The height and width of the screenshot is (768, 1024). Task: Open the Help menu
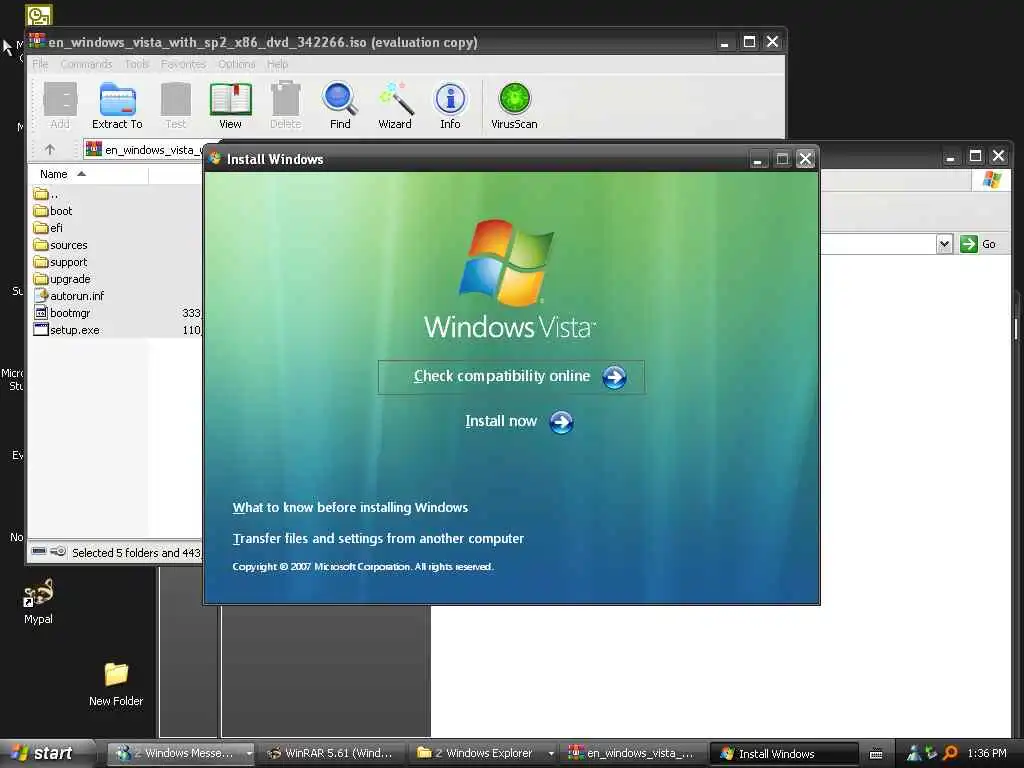(278, 64)
